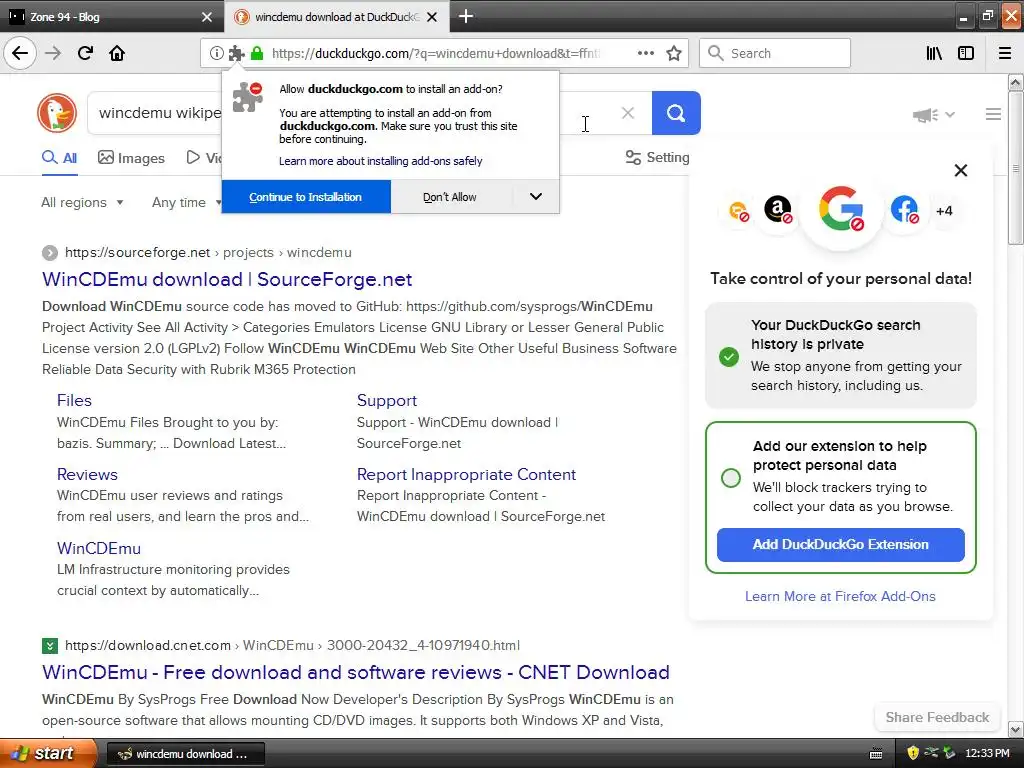1024x768 pixels.
Task: Open a new tab with plus button
Action: click(466, 16)
